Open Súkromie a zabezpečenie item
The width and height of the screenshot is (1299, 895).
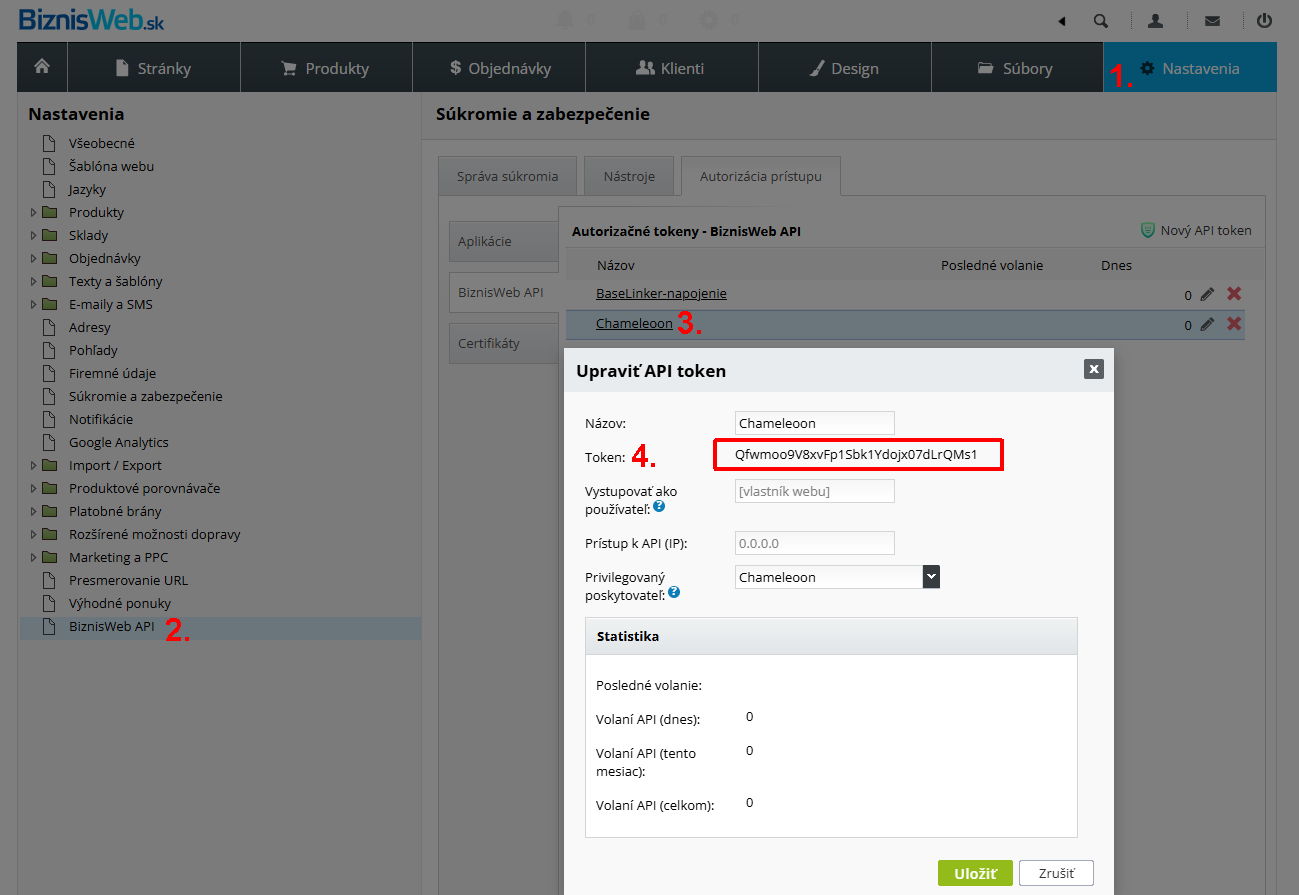[146, 396]
